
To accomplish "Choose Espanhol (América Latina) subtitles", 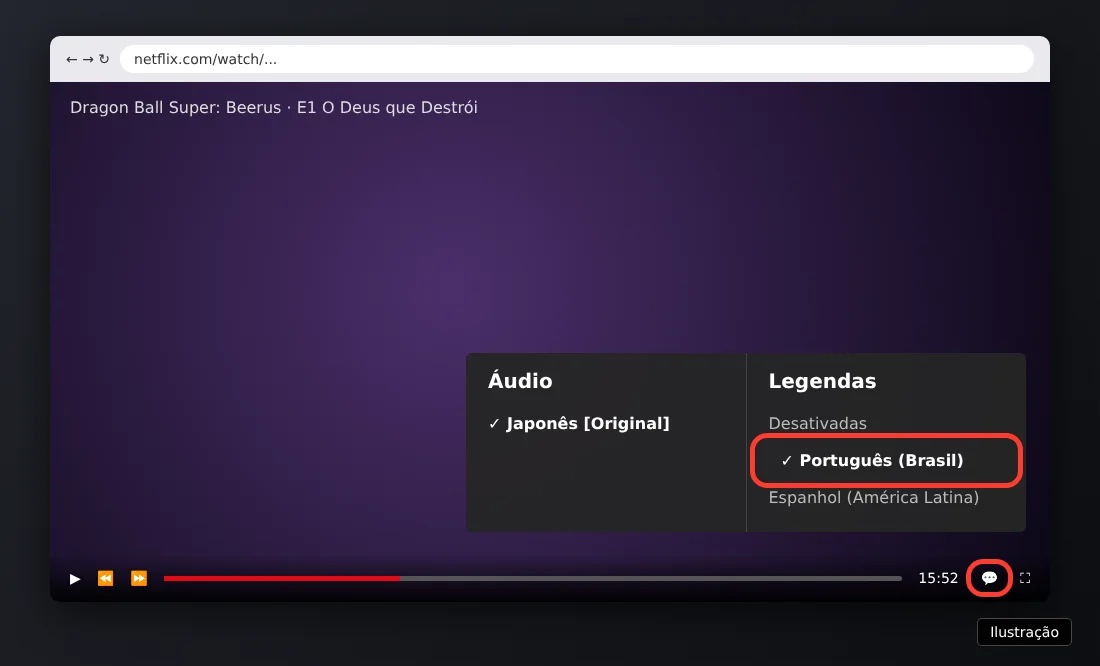I will coord(873,498).
